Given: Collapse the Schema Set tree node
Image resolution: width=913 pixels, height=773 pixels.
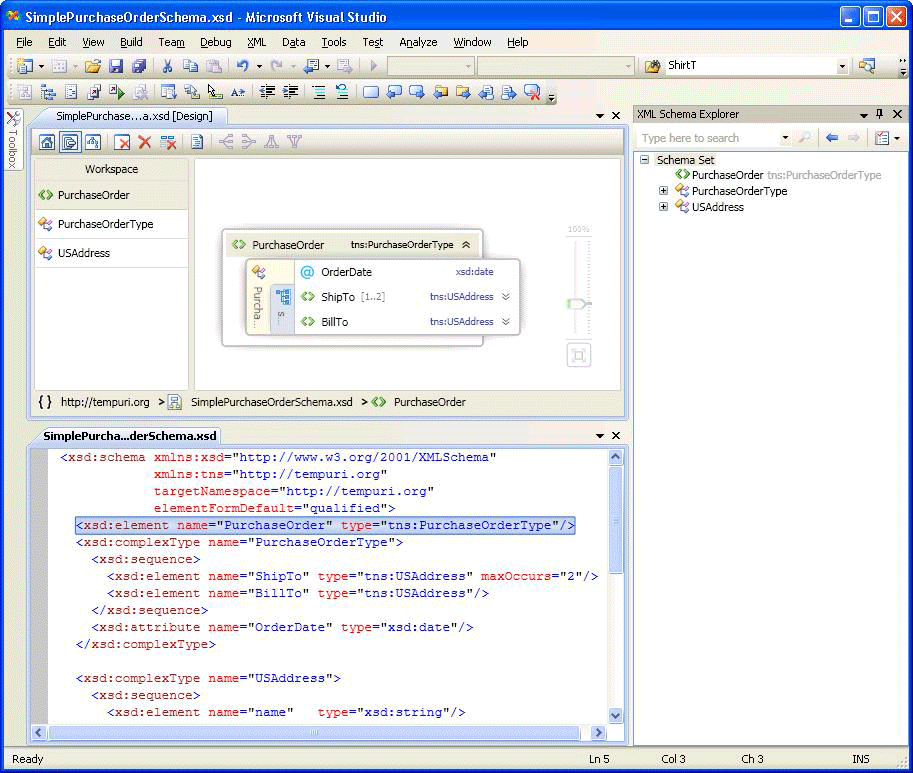Looking at the screenshot, I should pos(644,159).
